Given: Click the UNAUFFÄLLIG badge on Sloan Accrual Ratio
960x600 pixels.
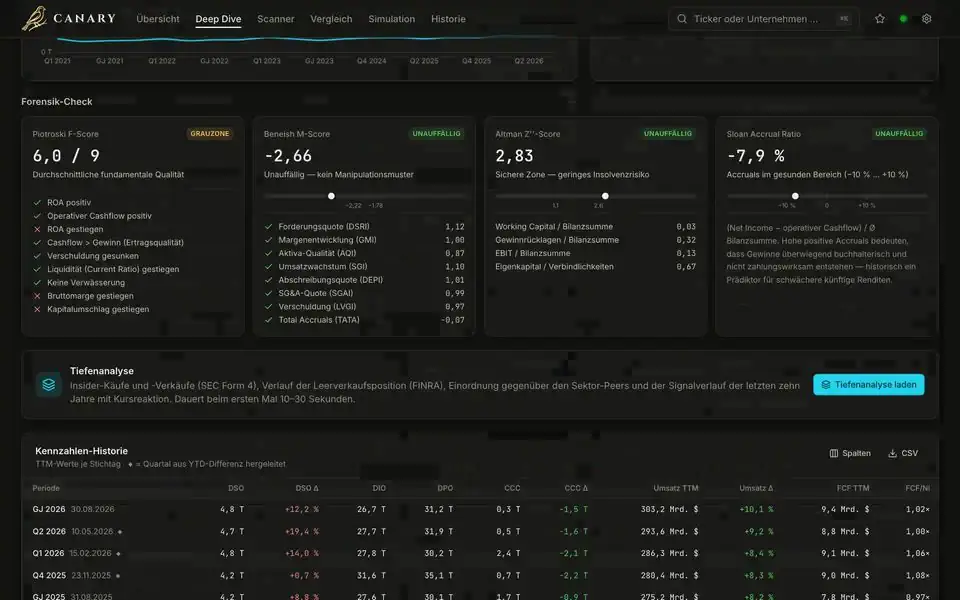Looking at the screenshot, I should pyautogui.click(x=899, y=133).
